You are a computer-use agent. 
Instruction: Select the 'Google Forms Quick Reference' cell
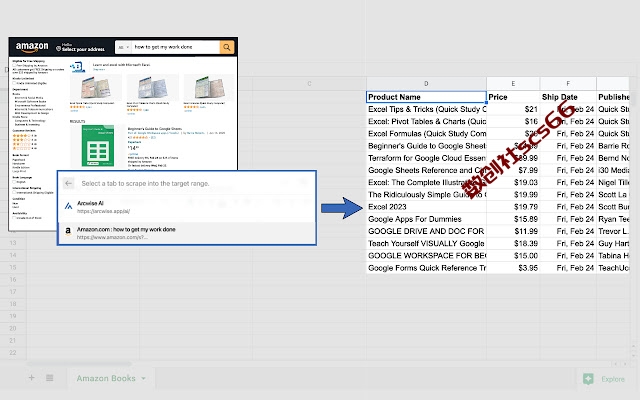click(426, 268)
